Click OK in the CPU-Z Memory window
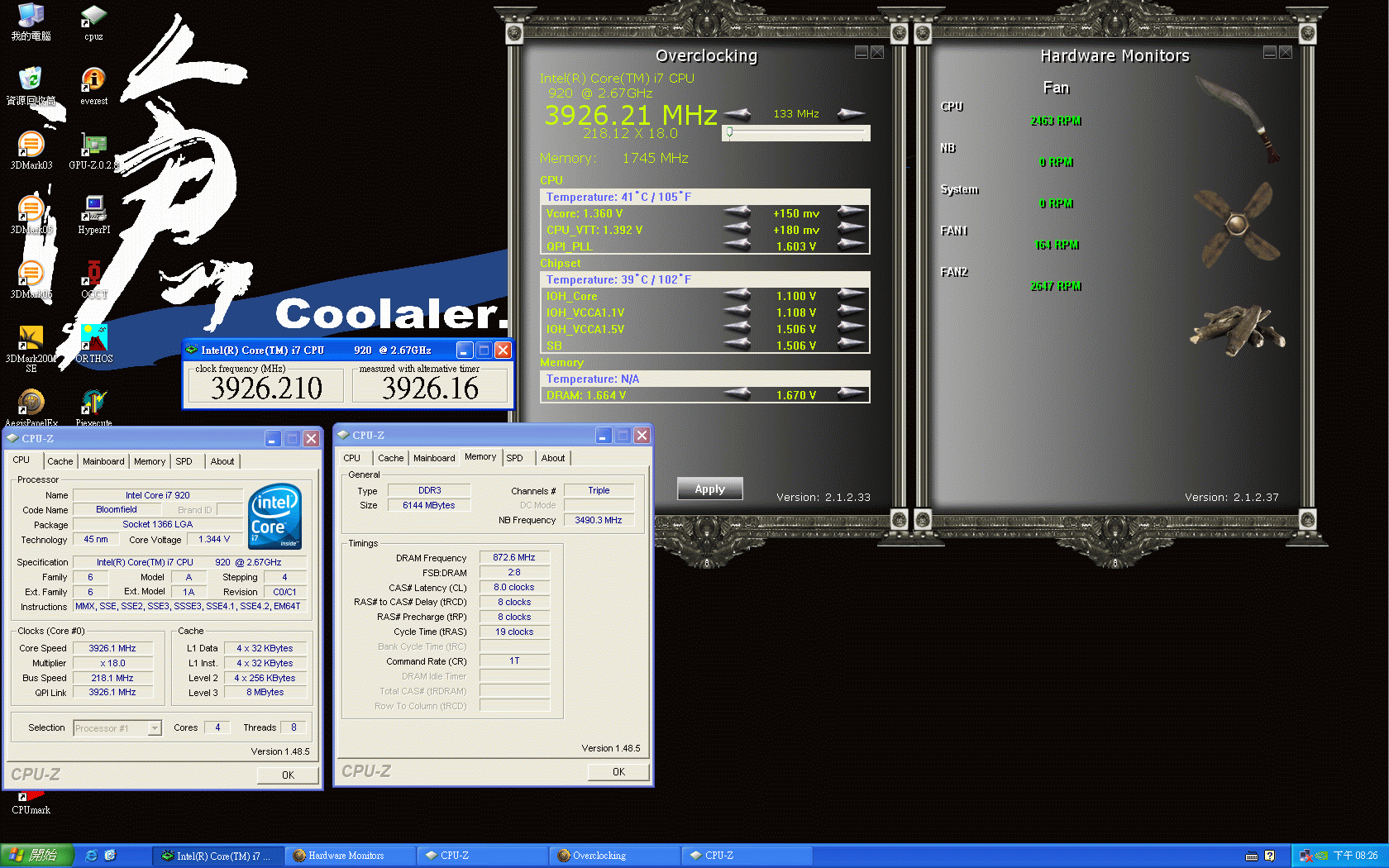Image resolution: width=1389 pixels, height=868 pixels. click(618, 771)
